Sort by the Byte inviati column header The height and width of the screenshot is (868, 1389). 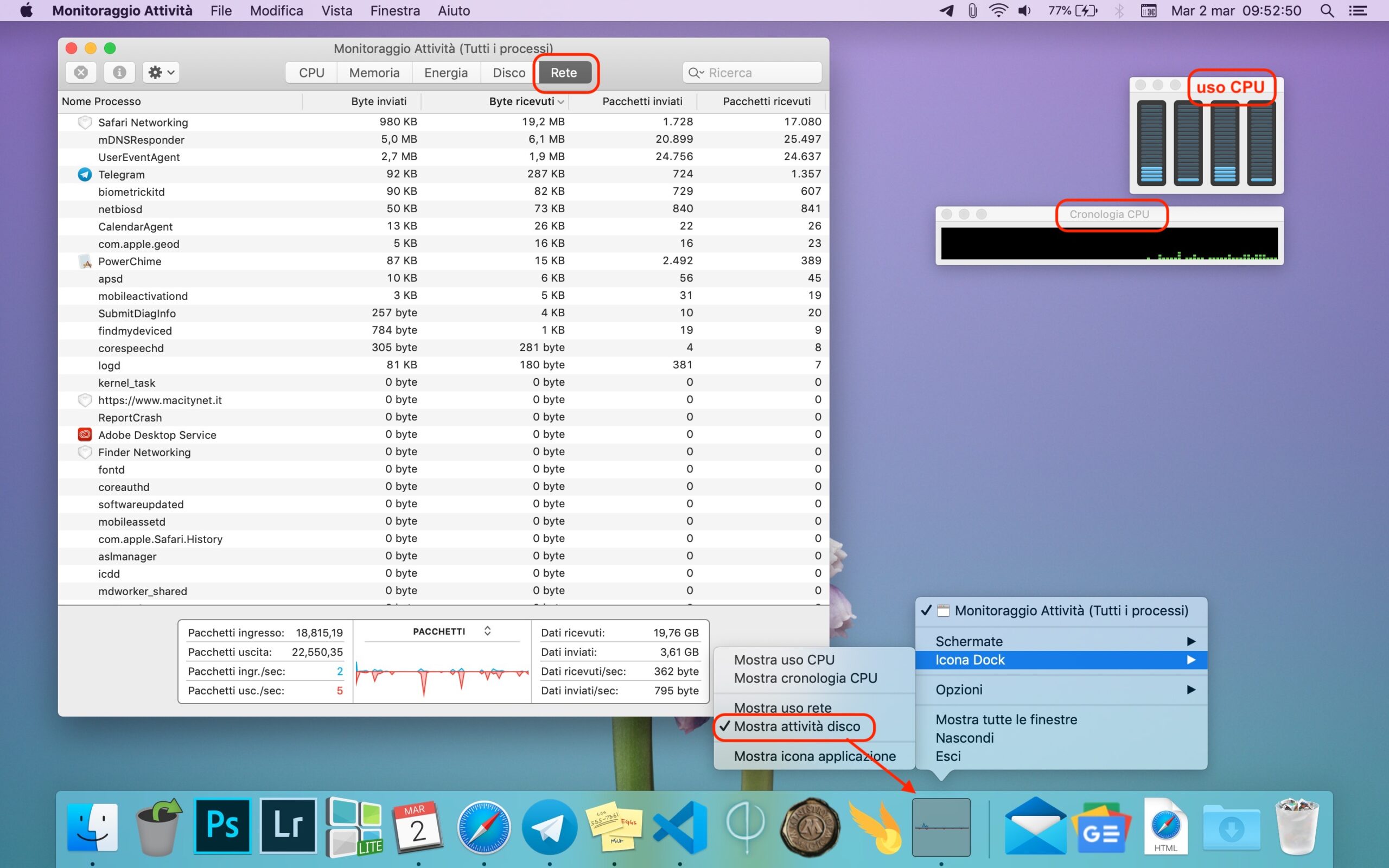click(x=378, y=101)
